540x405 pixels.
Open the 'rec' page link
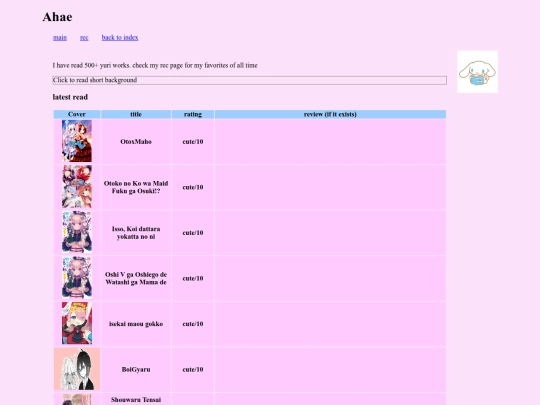coord(84,38)
